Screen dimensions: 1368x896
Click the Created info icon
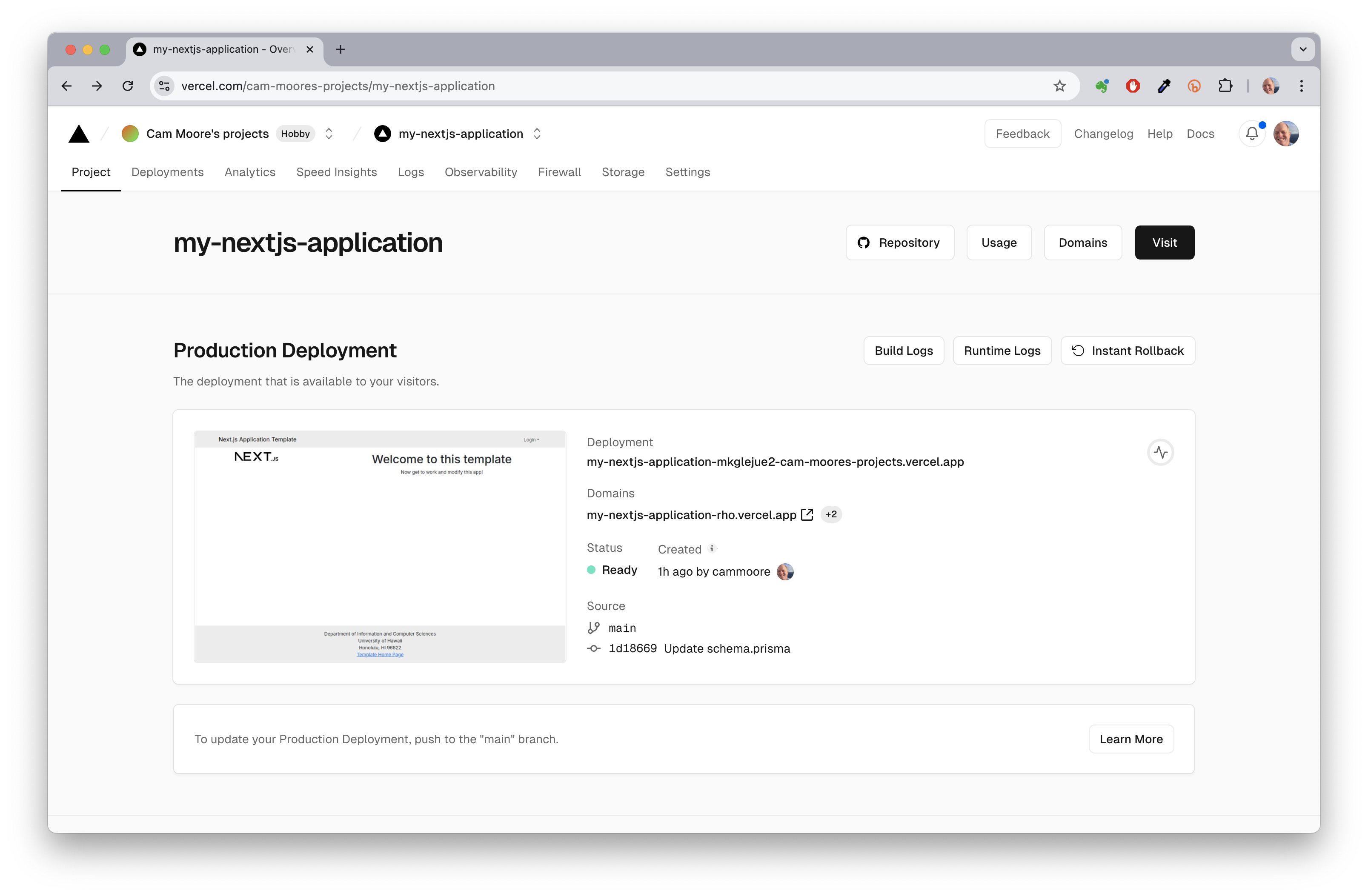pos(712,548)
